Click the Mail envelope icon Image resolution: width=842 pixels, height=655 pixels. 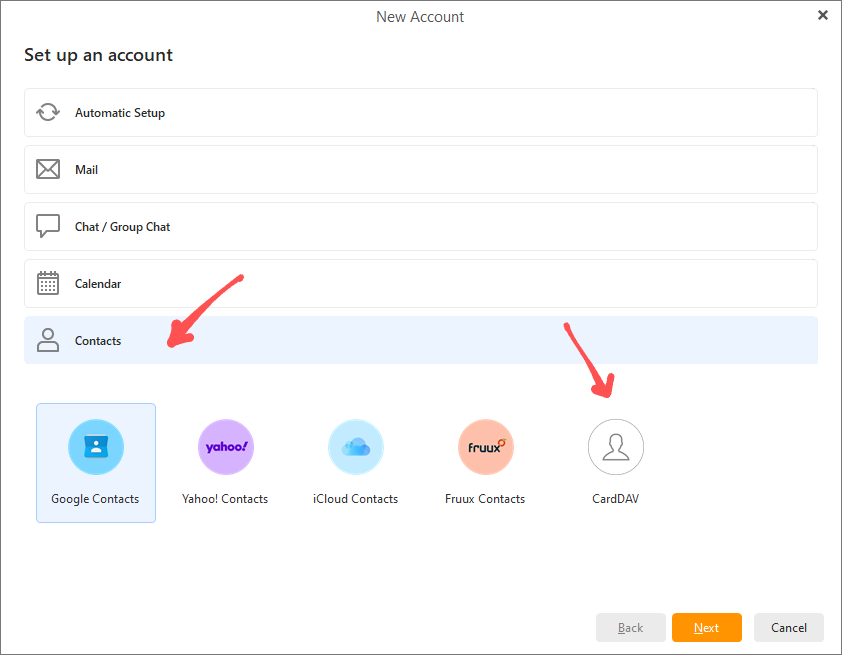click(48, 169)
